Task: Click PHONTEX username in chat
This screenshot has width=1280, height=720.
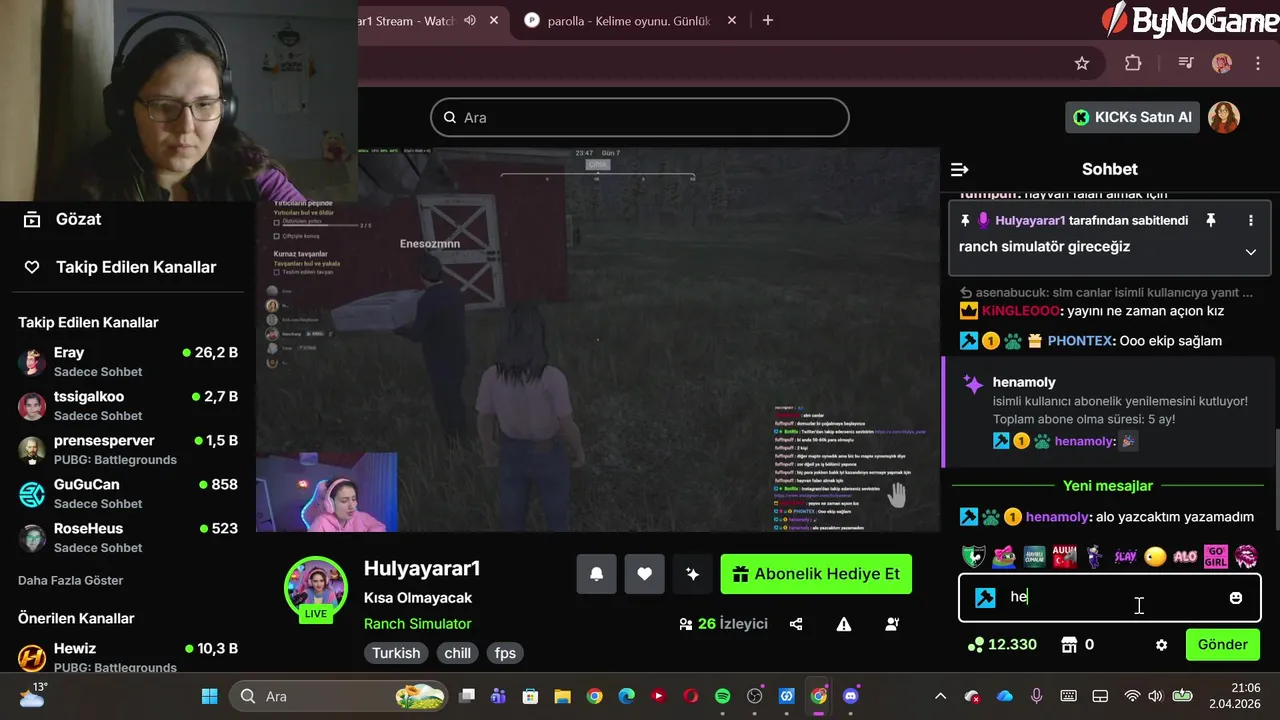Action: [1080, 341]
